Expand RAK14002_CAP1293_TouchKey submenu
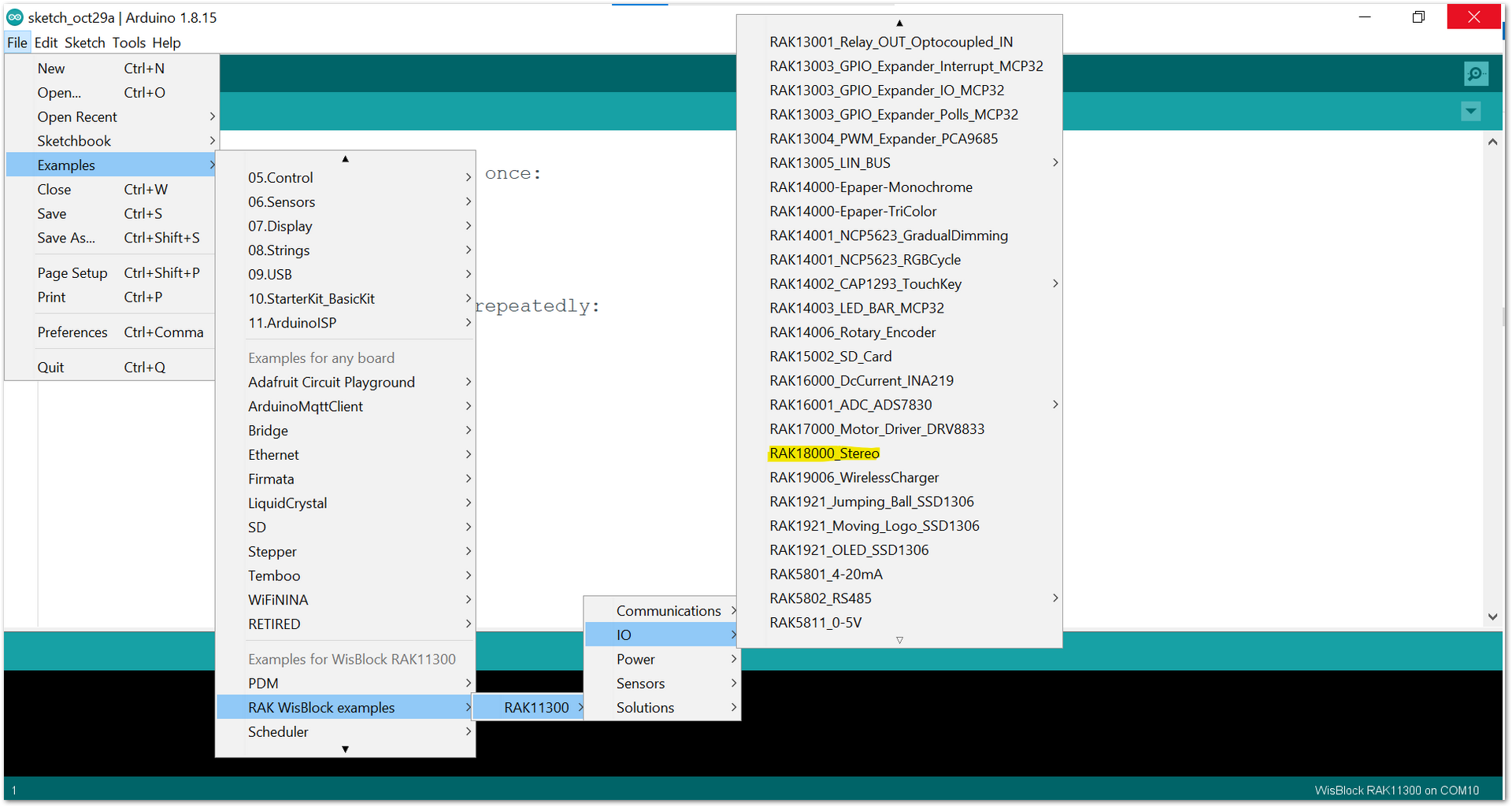The height and width of the screenshot is (807, 1512). (x=899, y=284)
